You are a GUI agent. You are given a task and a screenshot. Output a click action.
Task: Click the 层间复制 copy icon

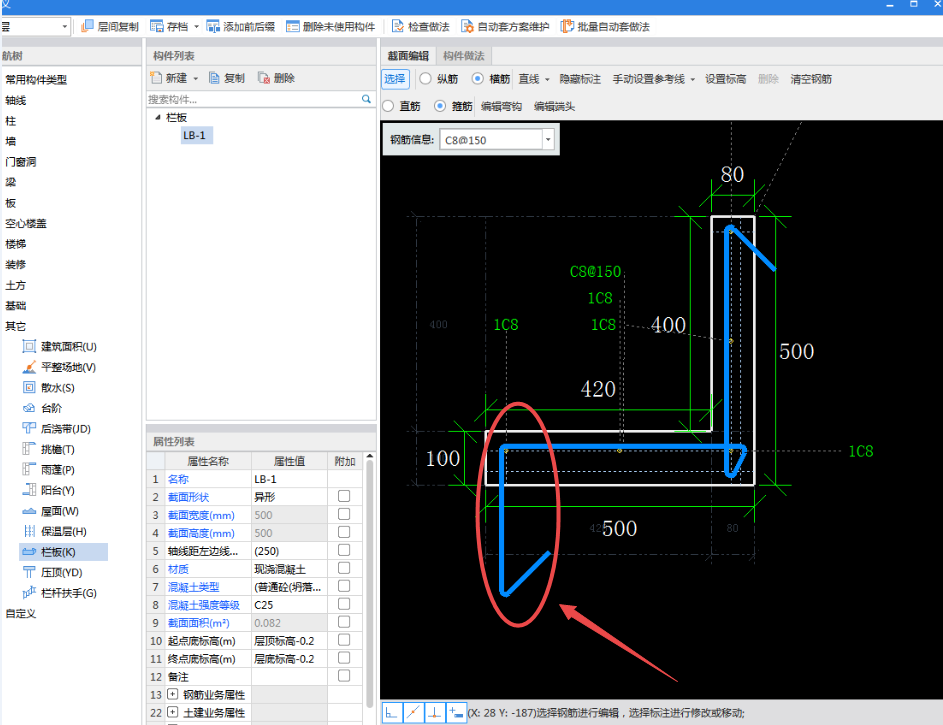pyautogui.click(x=87, y=26)
